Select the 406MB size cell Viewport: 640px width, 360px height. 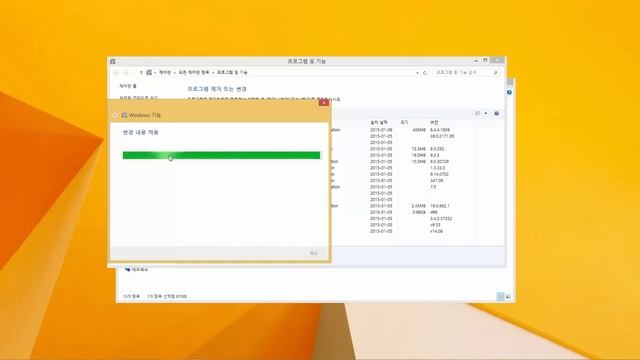[419, 130]
